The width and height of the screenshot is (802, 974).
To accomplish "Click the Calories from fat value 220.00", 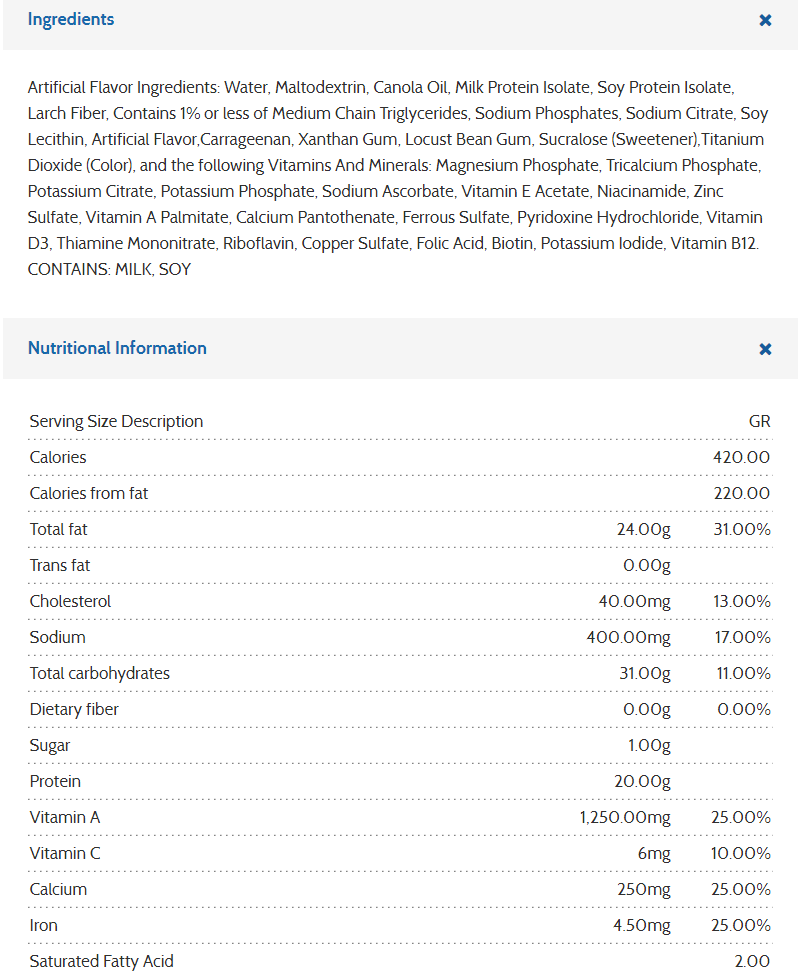I will [742, 493].
